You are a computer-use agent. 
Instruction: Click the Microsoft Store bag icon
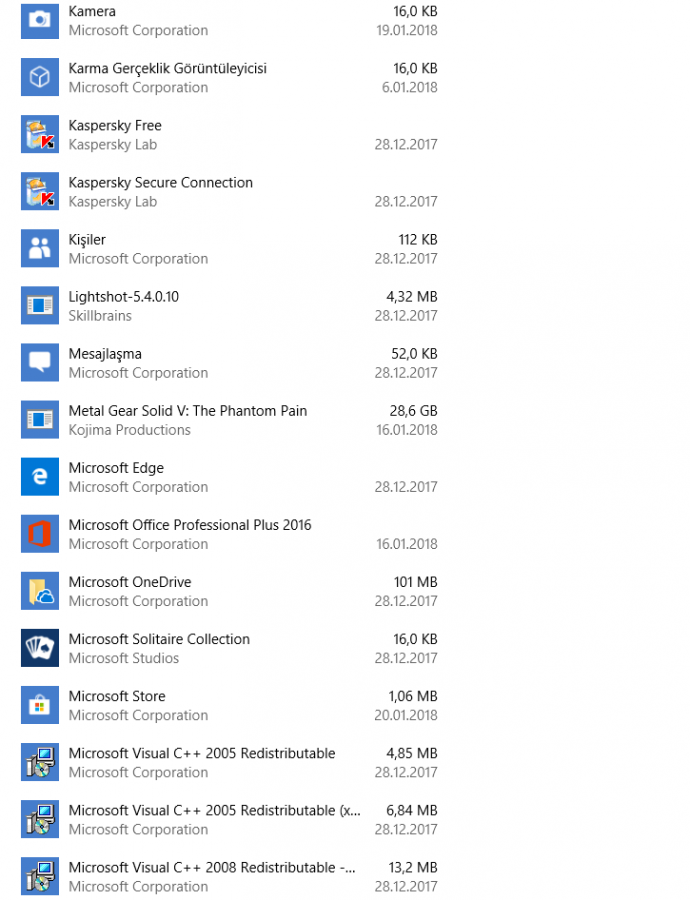coord(40,705)
